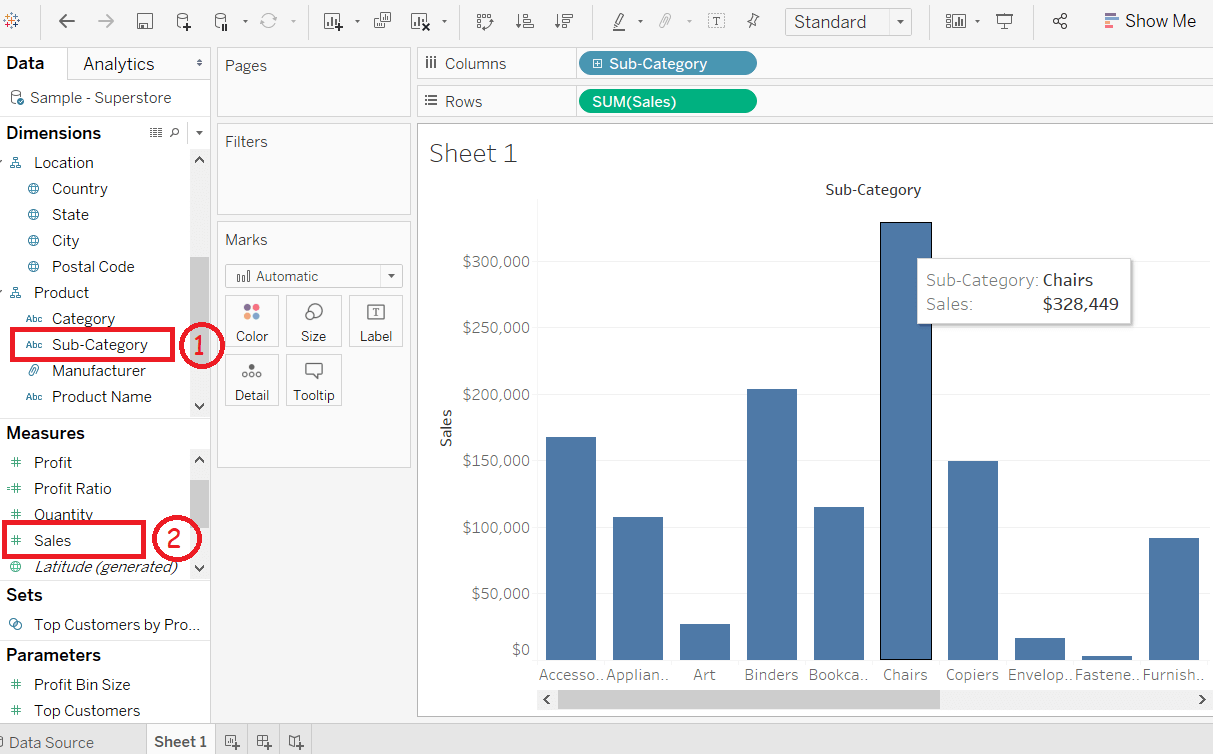Add new story tab at the bottom
Image resolution: width=1213 pixels, height=754 pixels.
click(296, 741)
